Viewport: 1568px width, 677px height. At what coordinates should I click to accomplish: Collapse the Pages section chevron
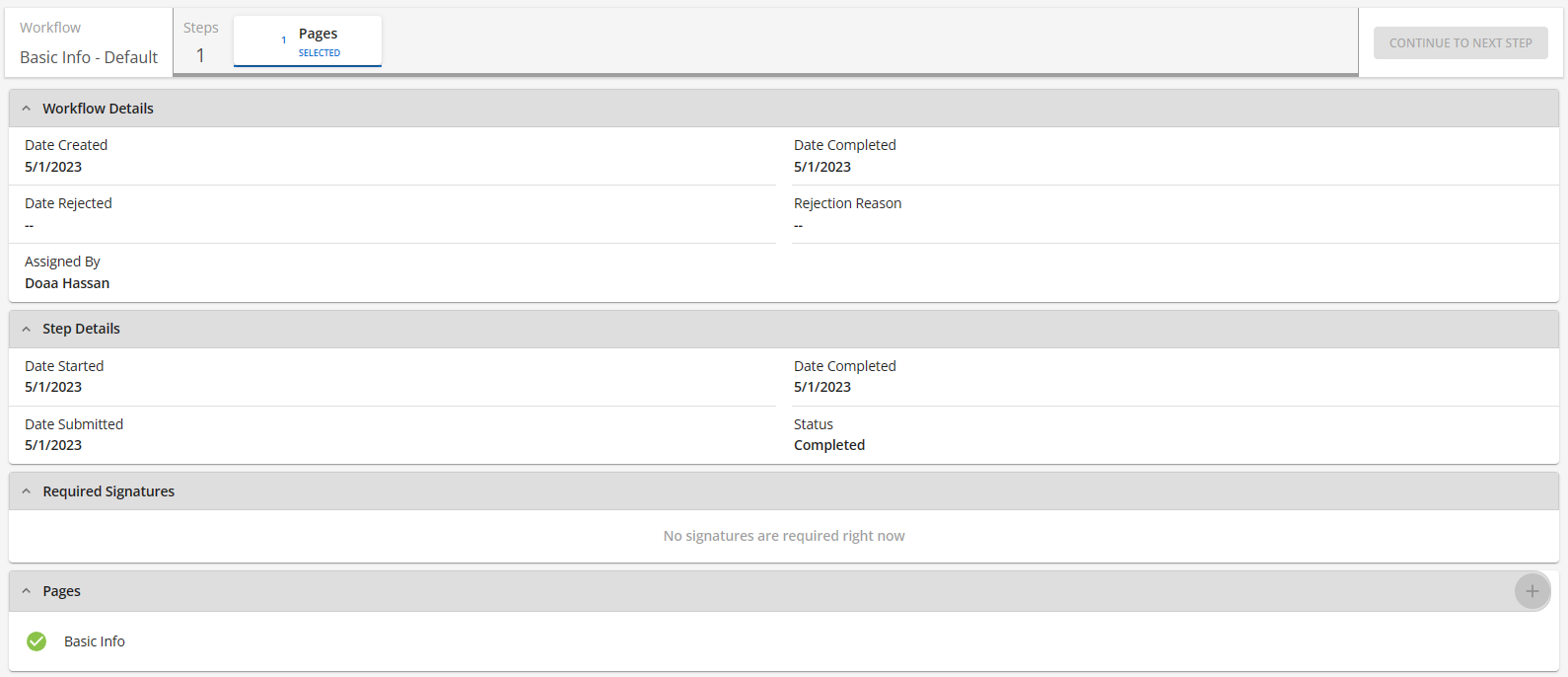click(x=27, y=591)
